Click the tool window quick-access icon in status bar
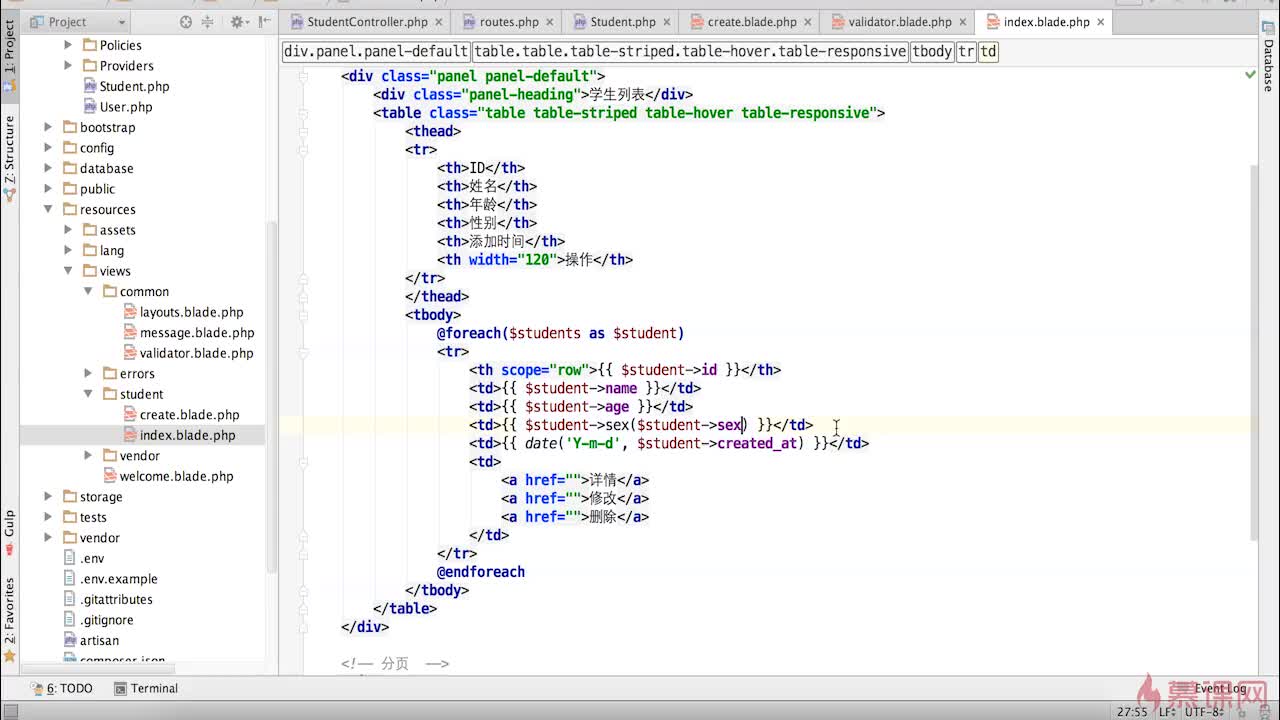This screenshot has width=1280, height=720. [9, 711]
